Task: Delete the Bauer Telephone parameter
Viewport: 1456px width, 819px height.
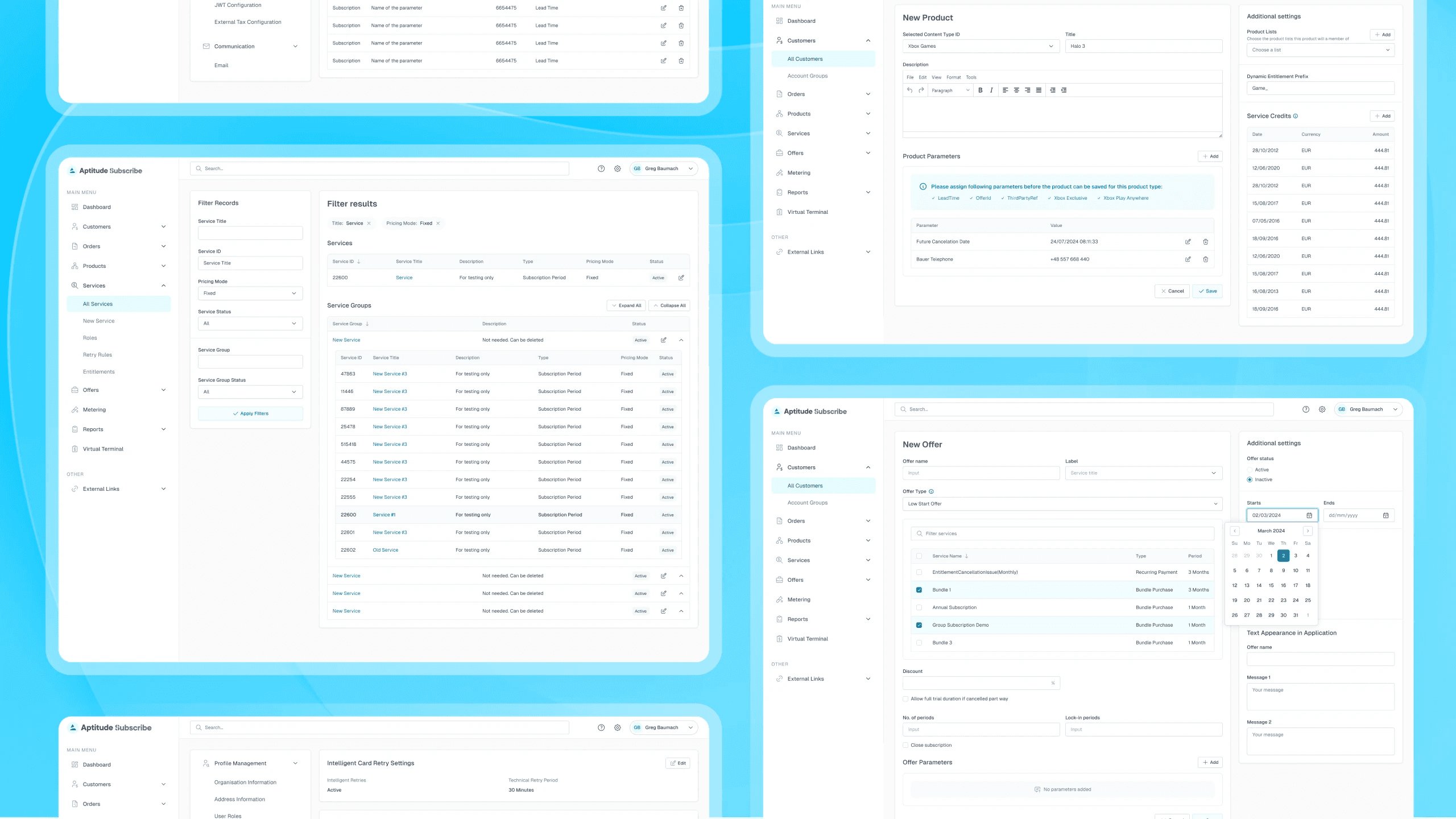Action: 1205,259
